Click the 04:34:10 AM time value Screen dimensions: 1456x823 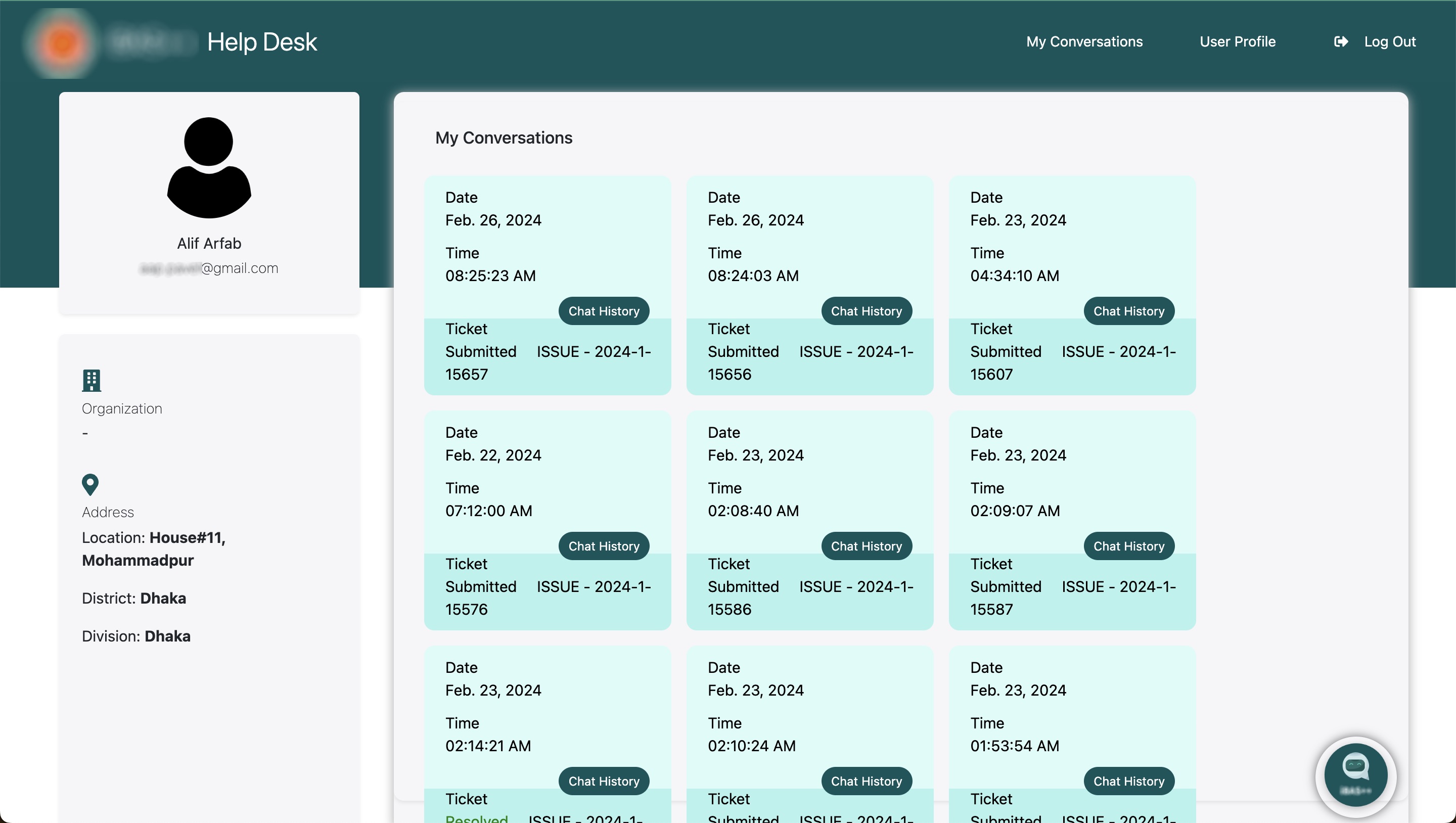1015,276
